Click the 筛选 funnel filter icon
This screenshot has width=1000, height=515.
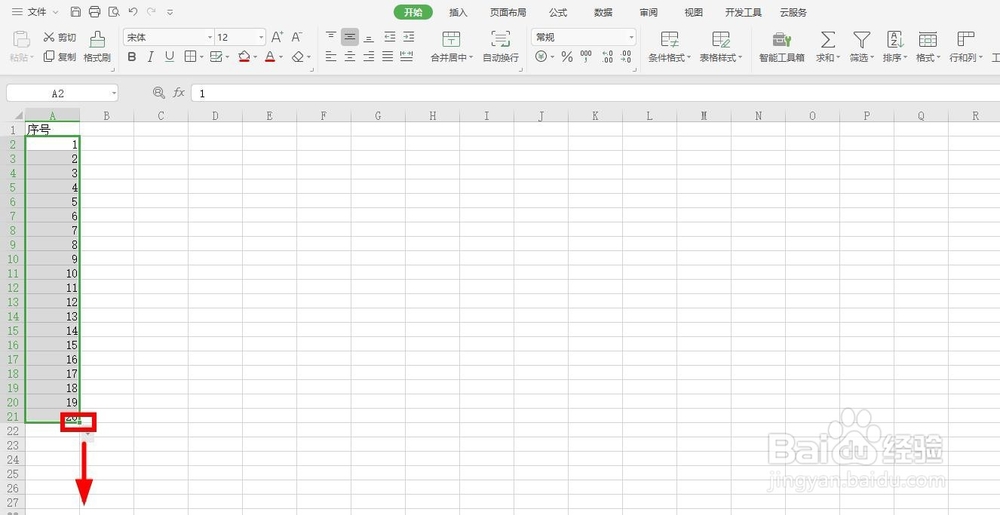pyautogui.click(x=862, y=40)
